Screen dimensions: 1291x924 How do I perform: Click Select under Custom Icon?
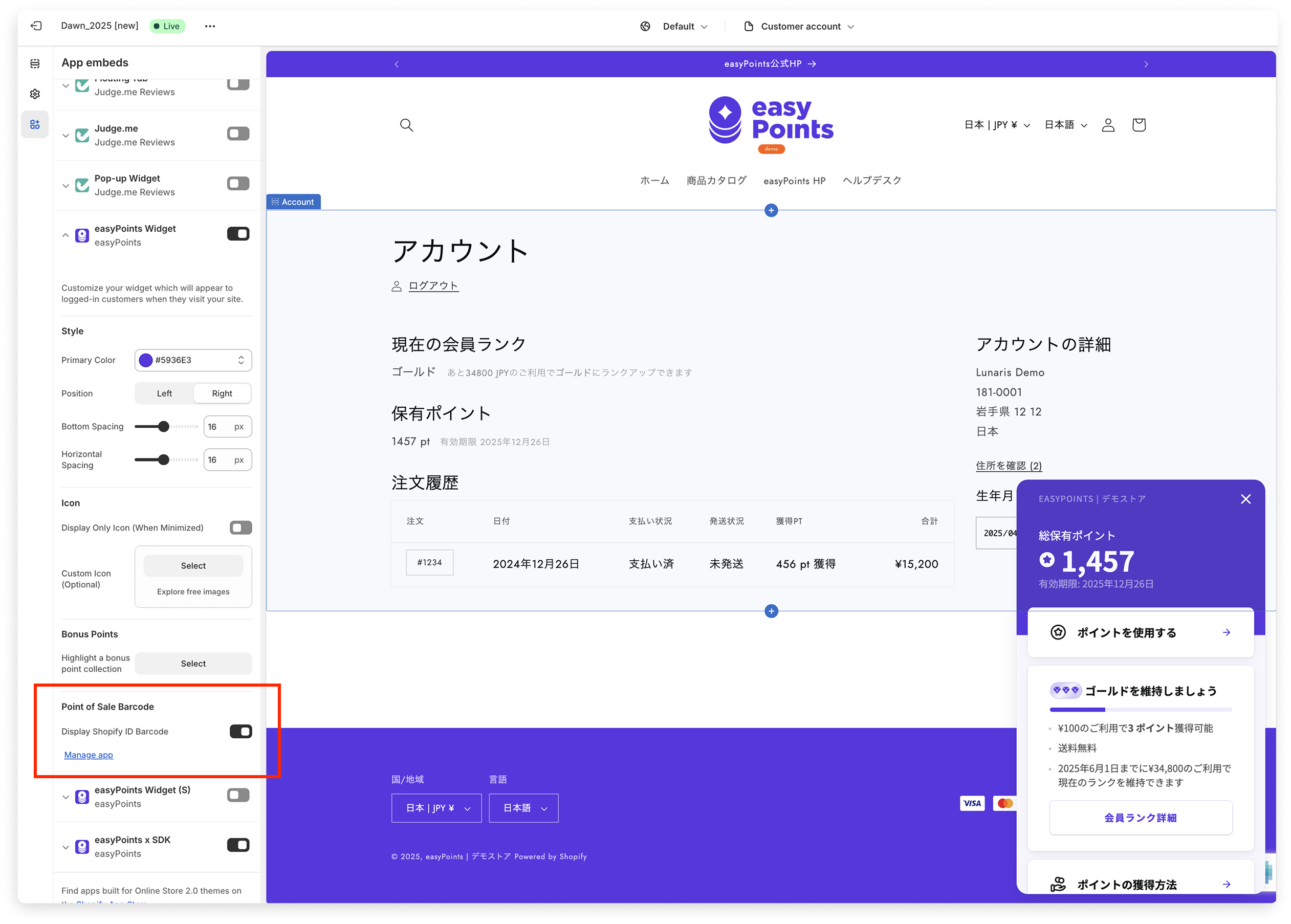point(193,565)
